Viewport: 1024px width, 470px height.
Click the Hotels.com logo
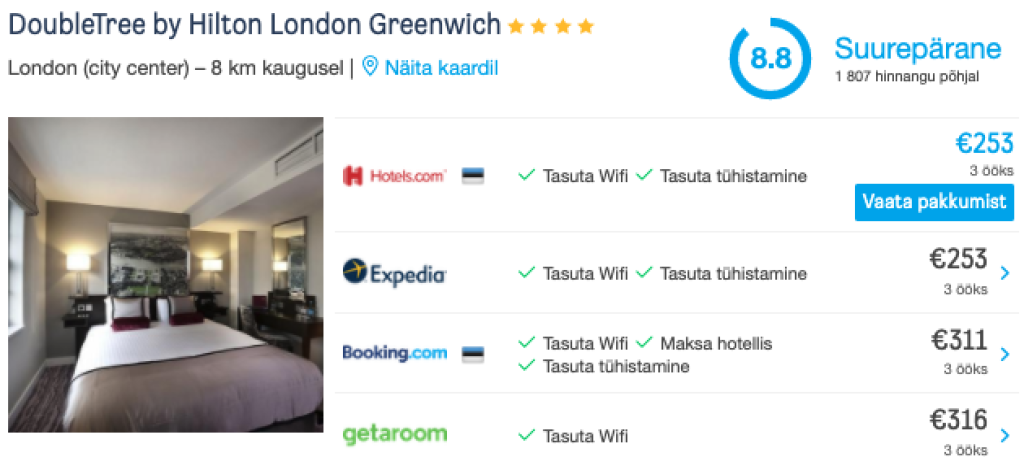click(x=394, y=176)
